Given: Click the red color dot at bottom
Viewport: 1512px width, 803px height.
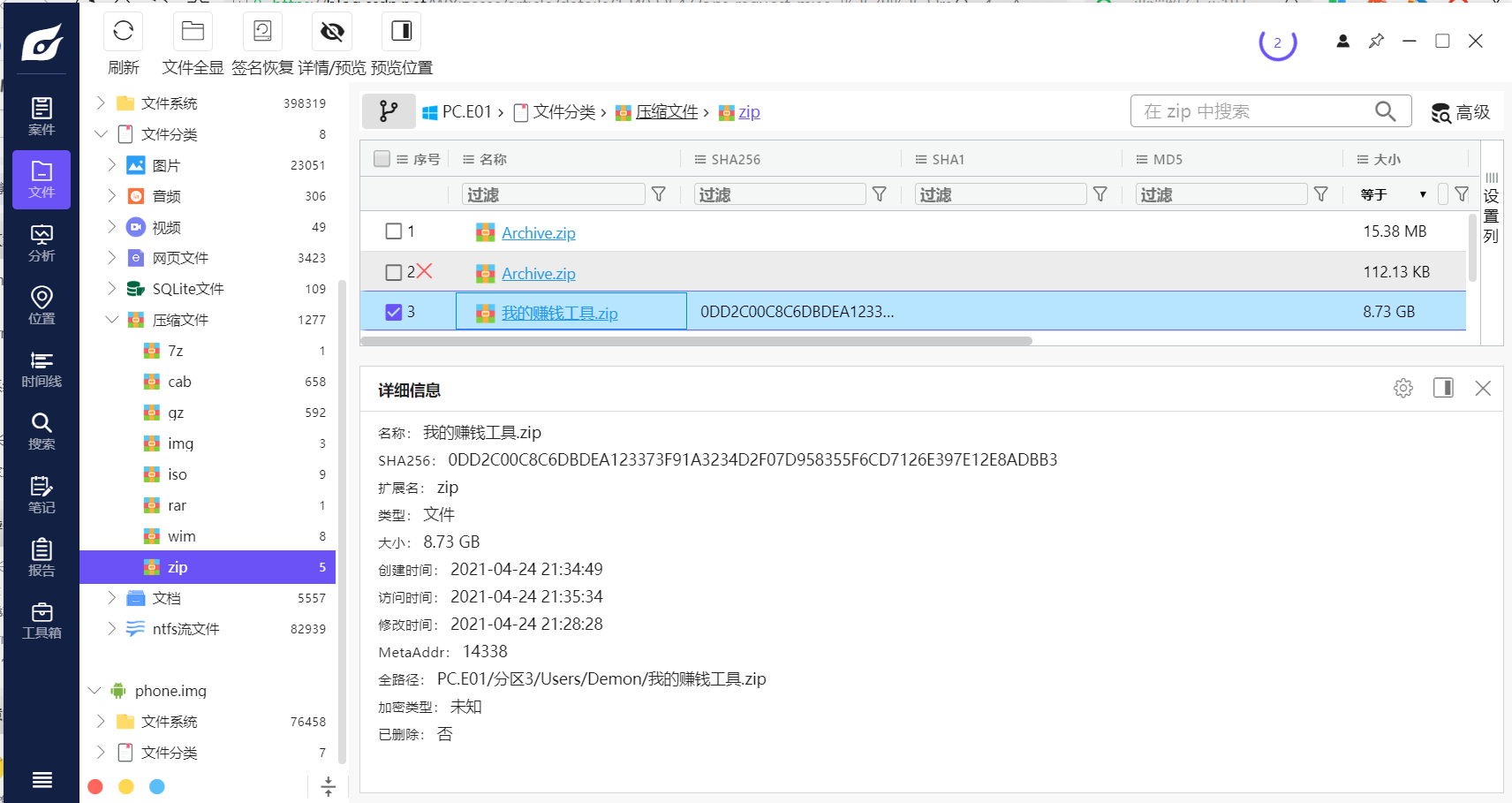Looking at the screenshot, I should coord(95,786).
